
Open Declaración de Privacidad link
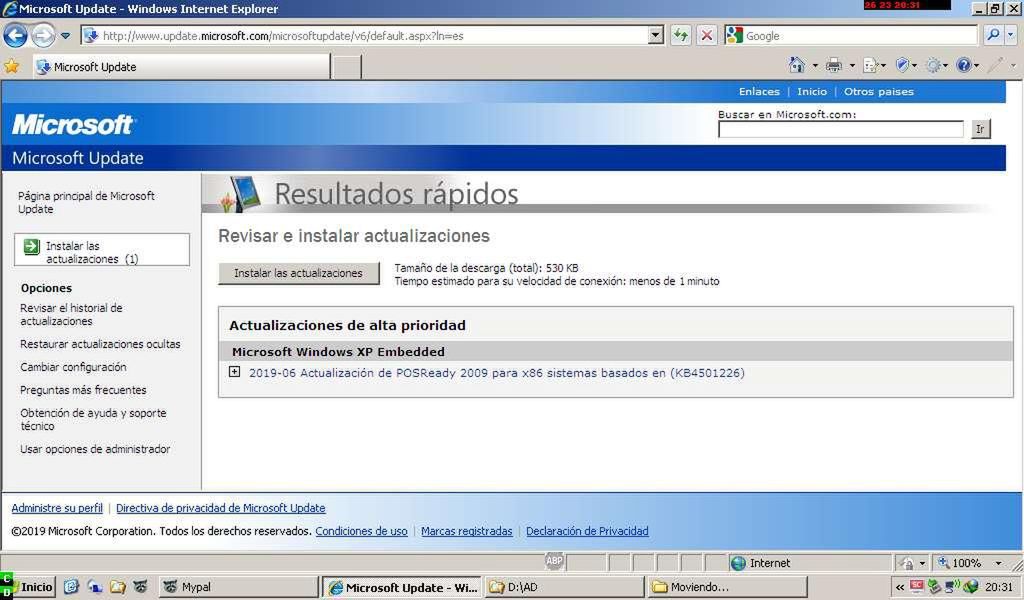pos(587,531)
